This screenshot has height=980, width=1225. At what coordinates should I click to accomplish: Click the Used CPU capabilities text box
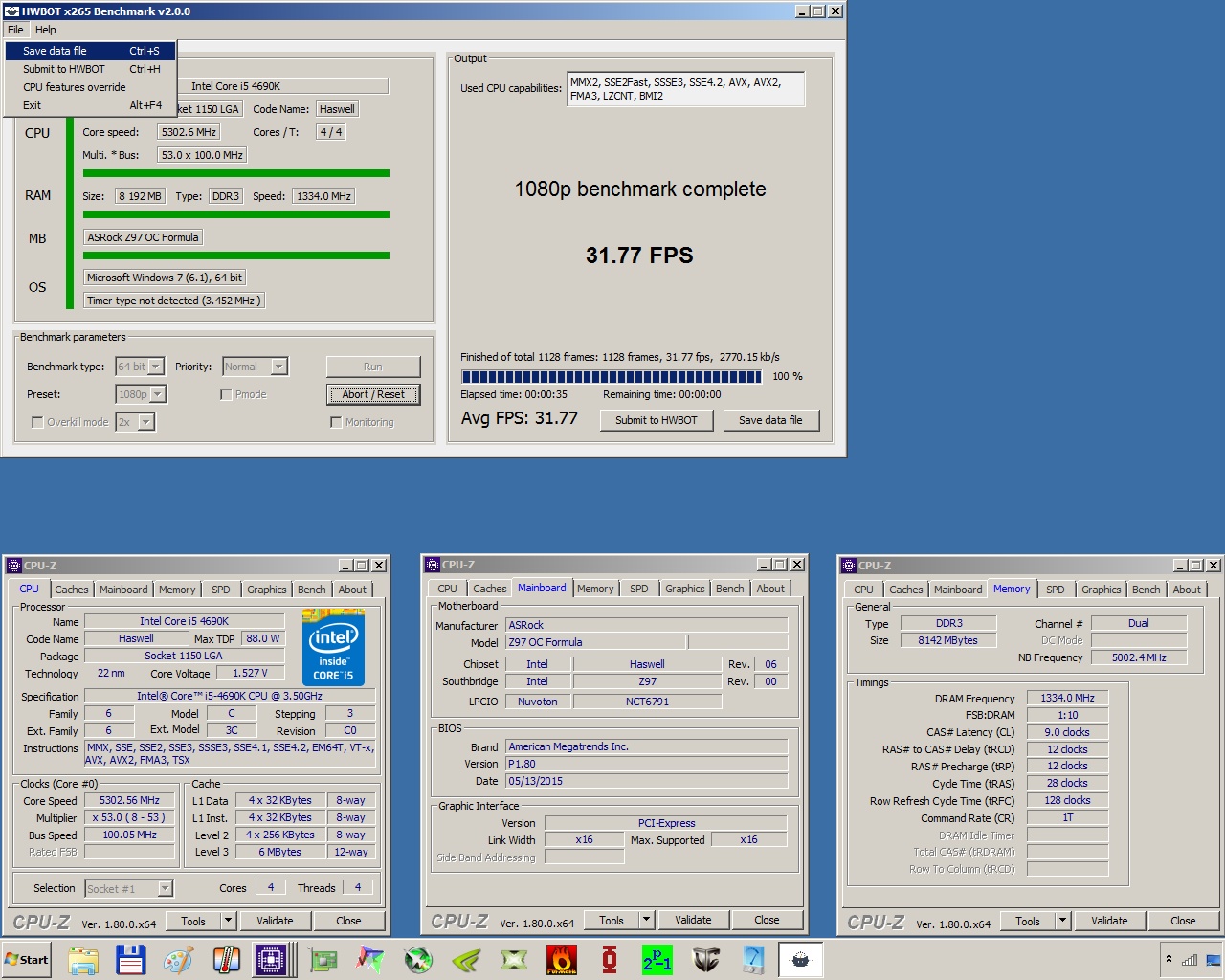(685, 89)
